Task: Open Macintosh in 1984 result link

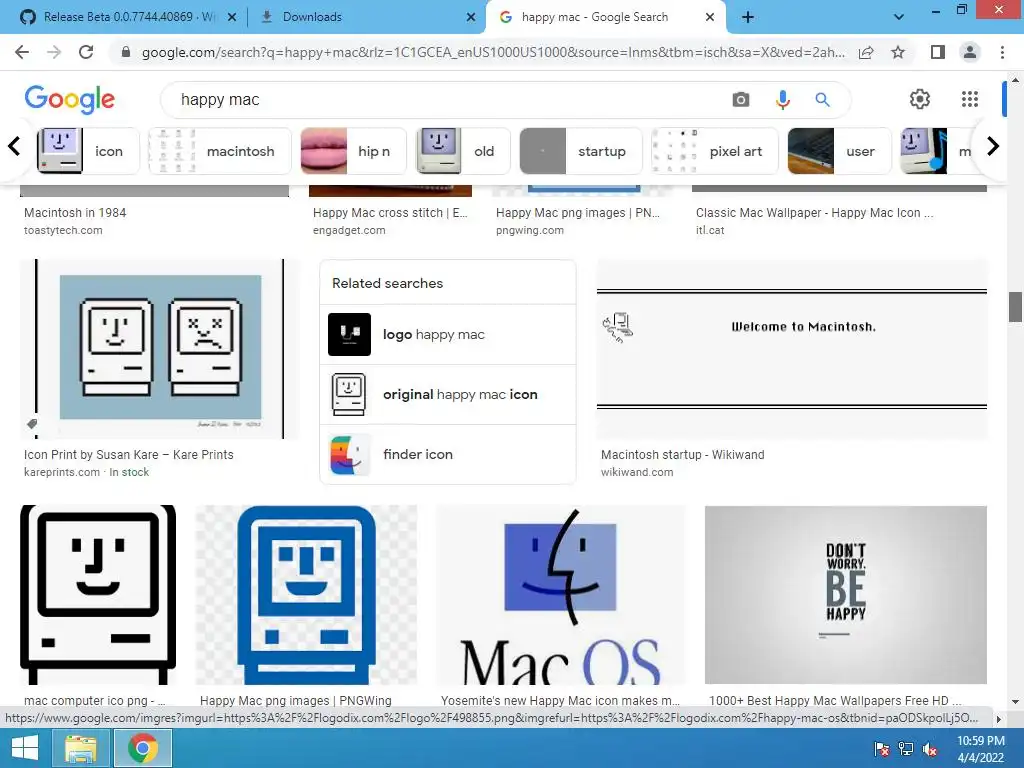Action: 75,213
